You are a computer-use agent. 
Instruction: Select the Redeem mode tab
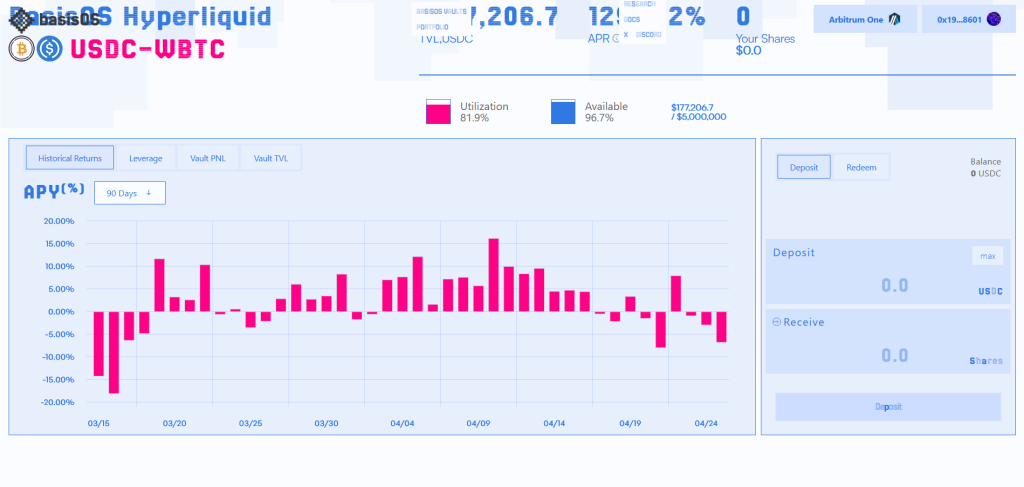pyautogui.click(x=861, y=167)
